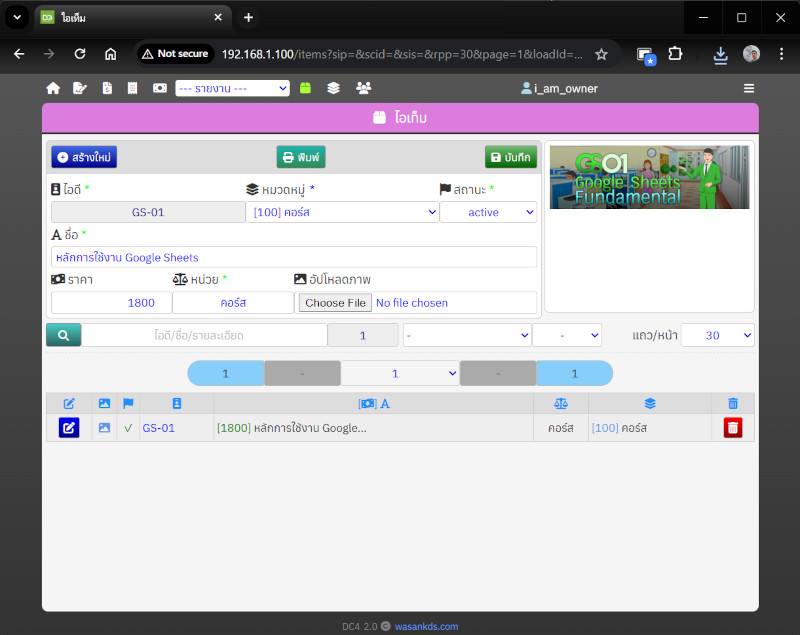Screen dimensions: 800x635
Task: Click the layers icon in top navbar
Action: click(x=334, y=88)
